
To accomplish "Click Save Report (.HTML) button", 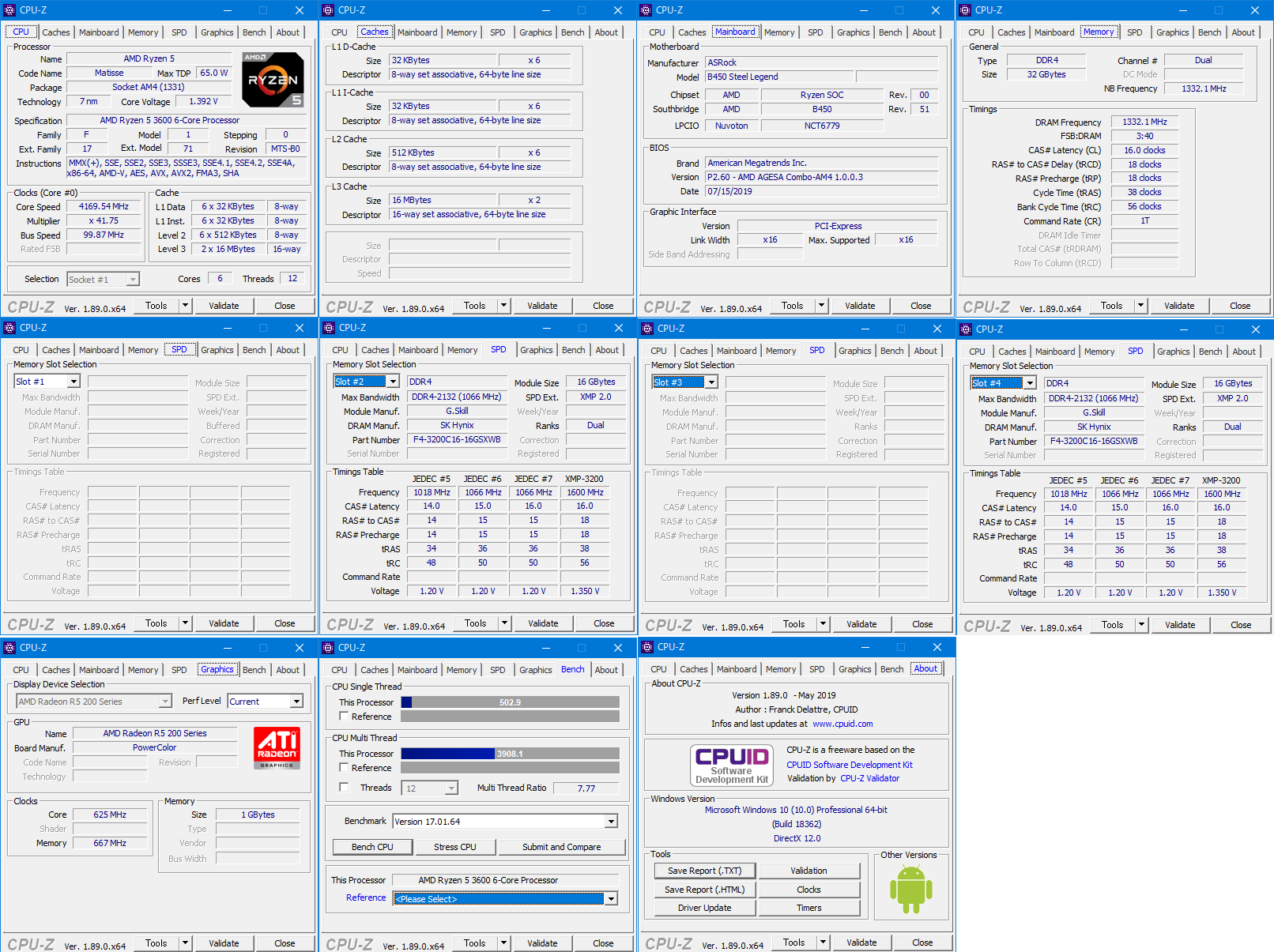I will click(705, 890).
